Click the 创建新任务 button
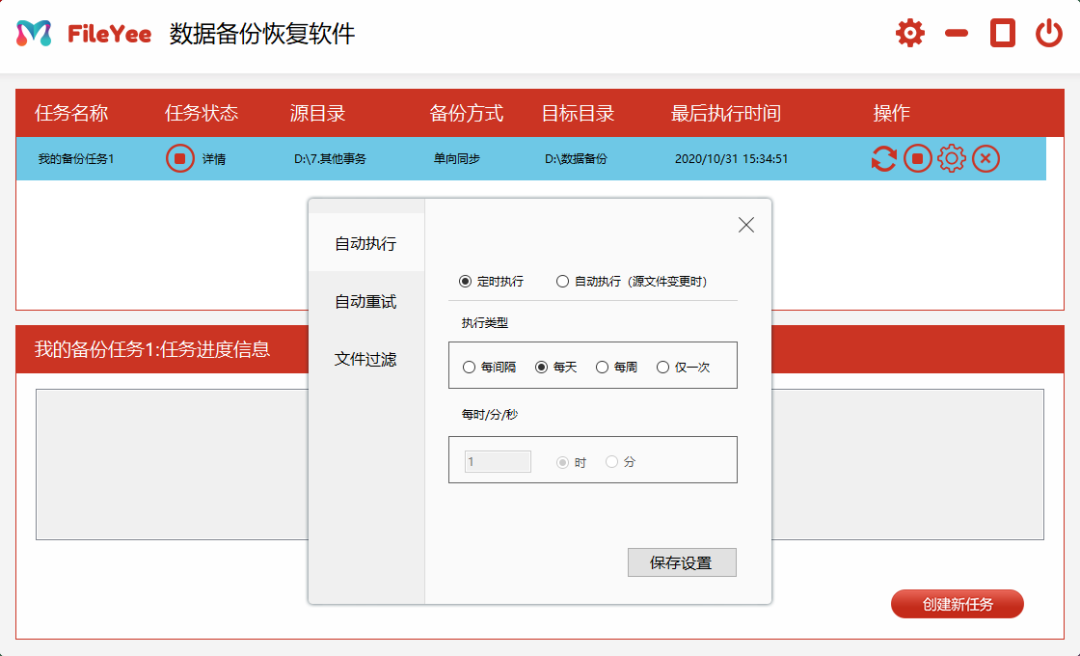 coord(957,604)
